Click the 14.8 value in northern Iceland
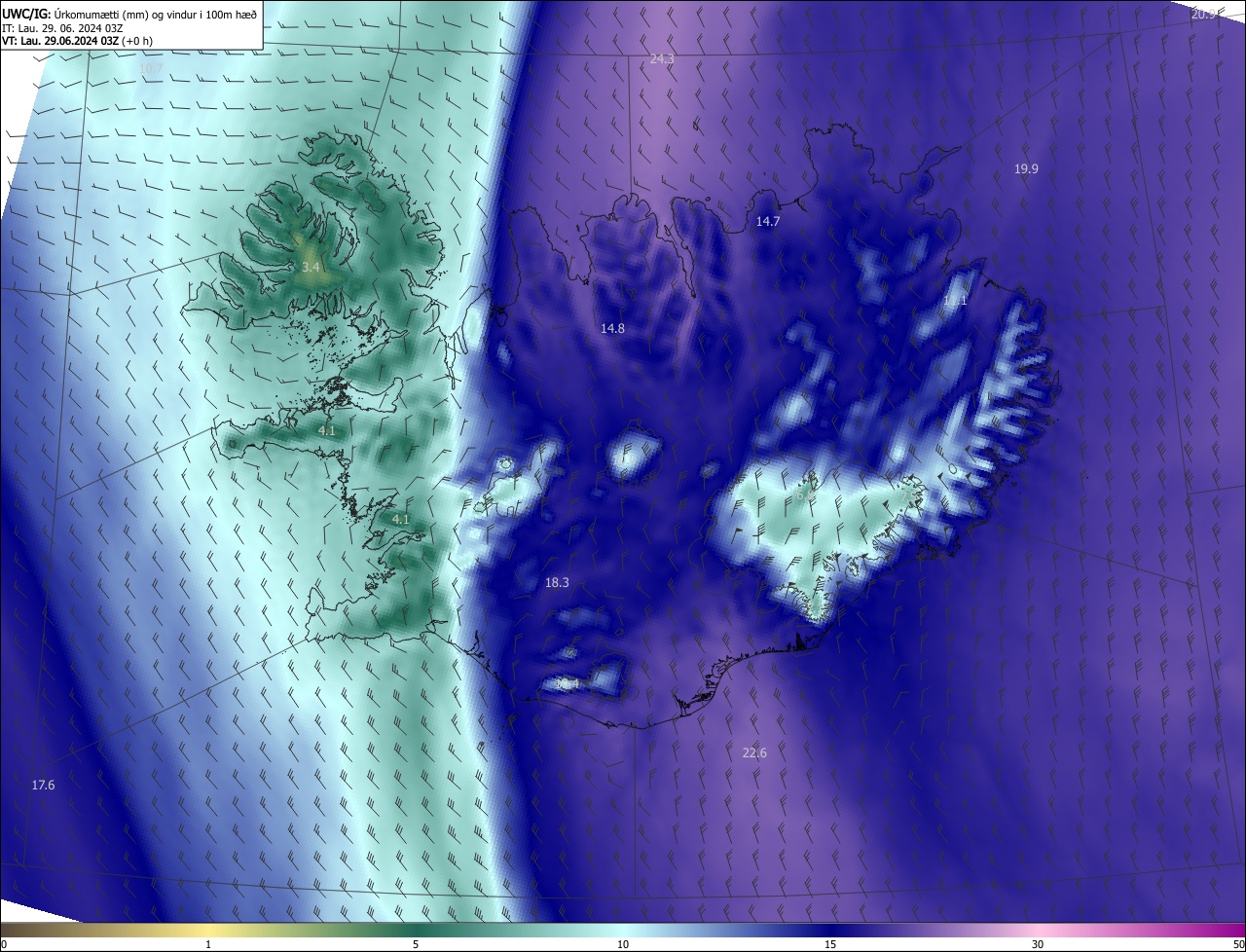Screen dimensions: 1246x952 612,329
